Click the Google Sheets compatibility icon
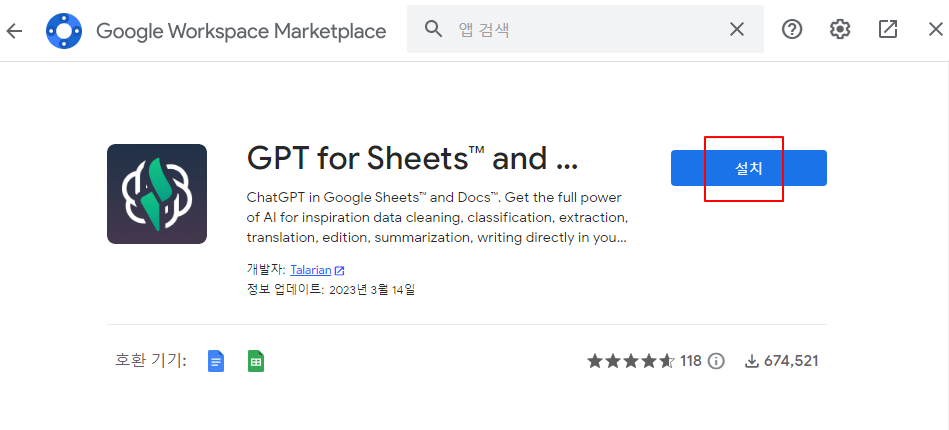Viewport: 949px width, 430px height. click(256, 361)
